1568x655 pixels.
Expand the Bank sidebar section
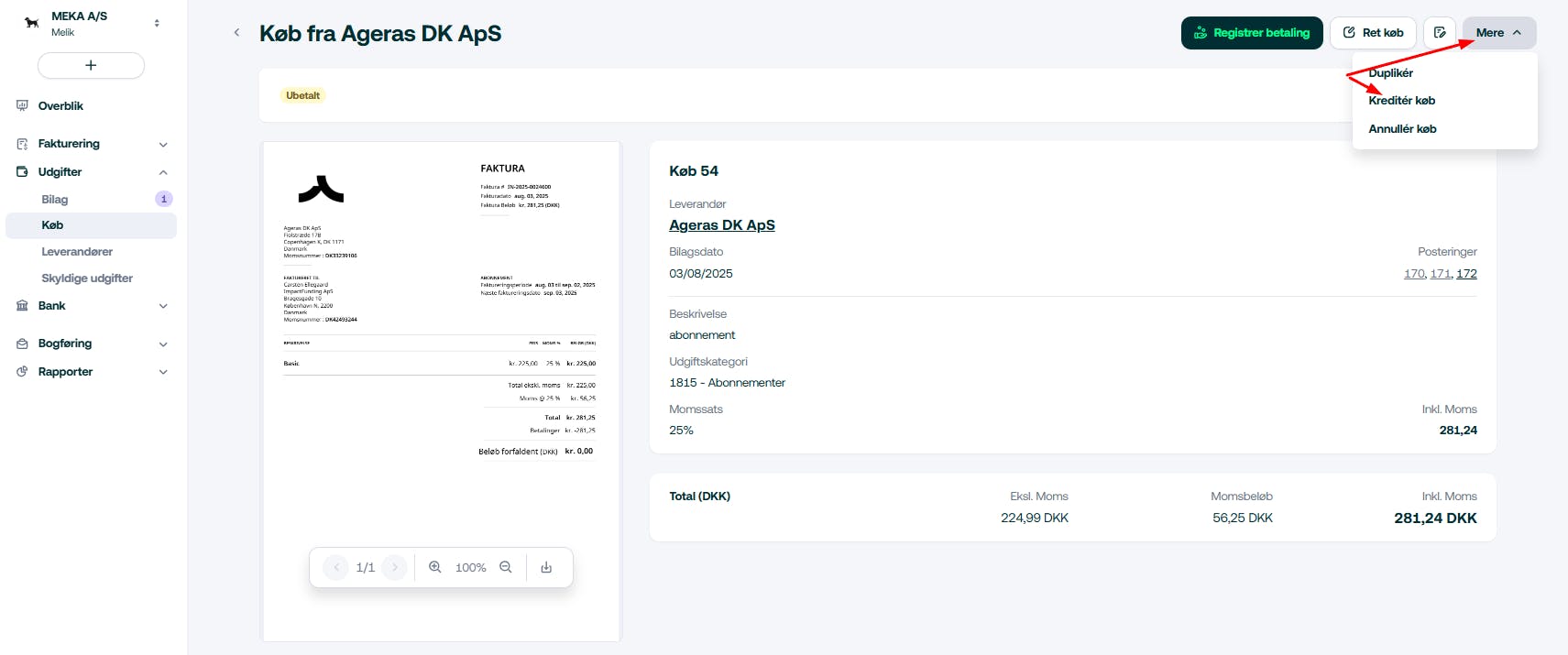coord(163,306)
